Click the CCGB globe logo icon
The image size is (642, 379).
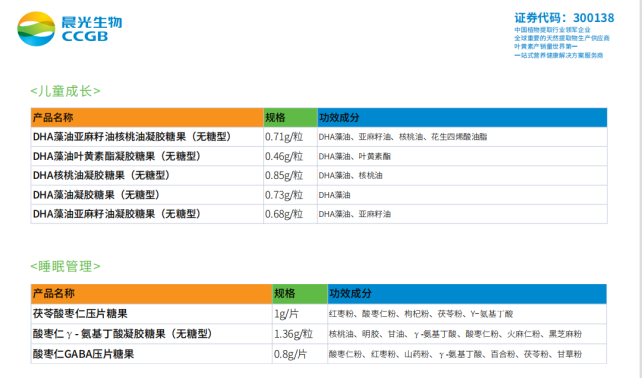click(36, 29)
